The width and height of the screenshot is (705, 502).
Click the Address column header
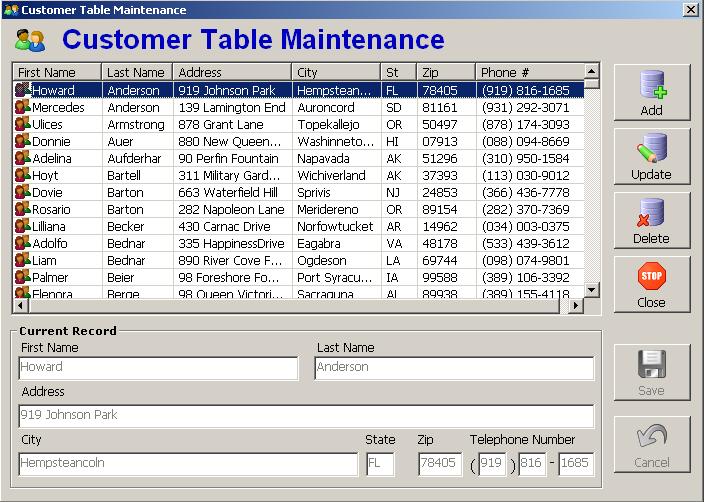232,72
